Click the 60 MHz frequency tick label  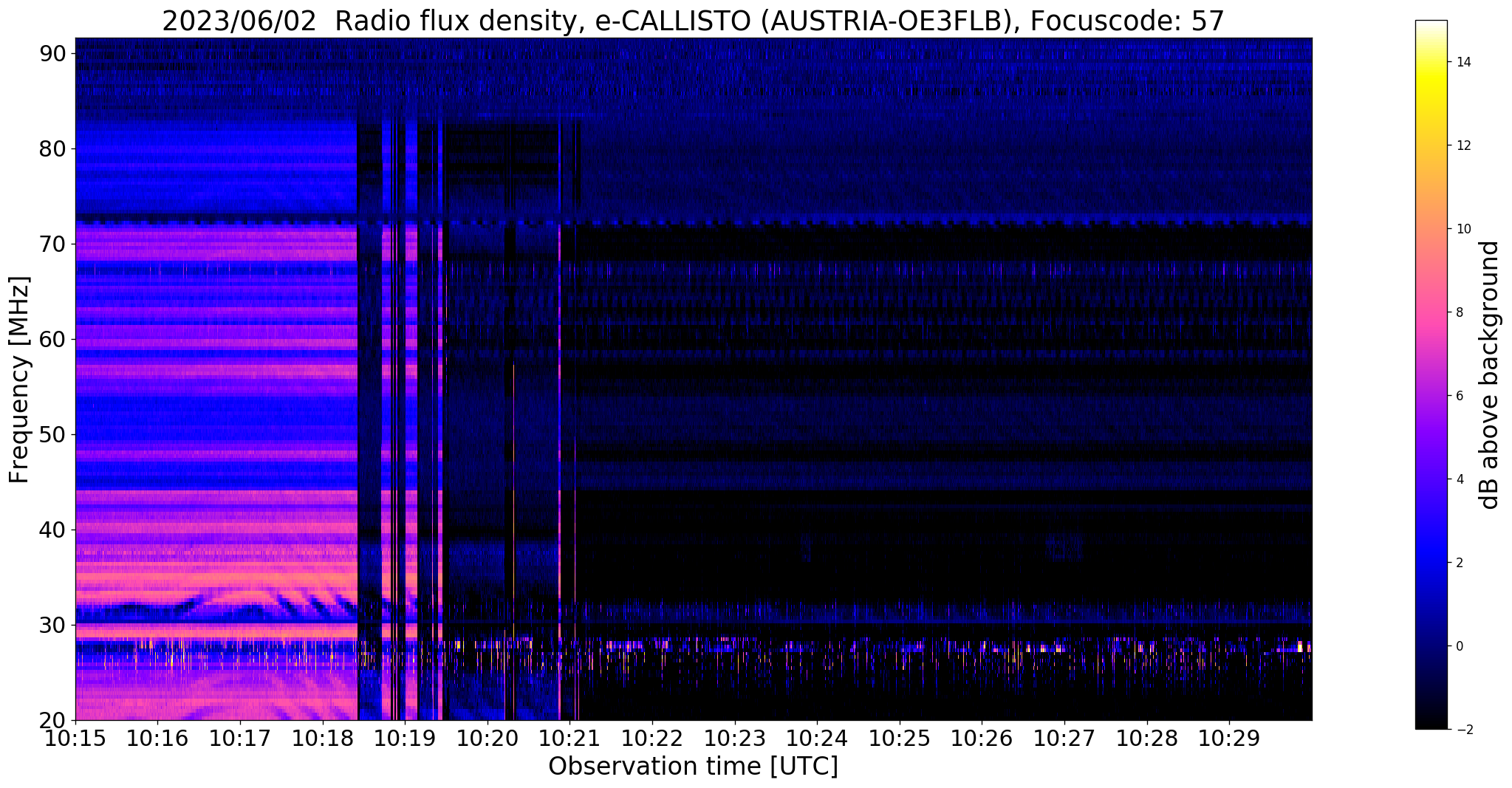click(x=52, y=339)
